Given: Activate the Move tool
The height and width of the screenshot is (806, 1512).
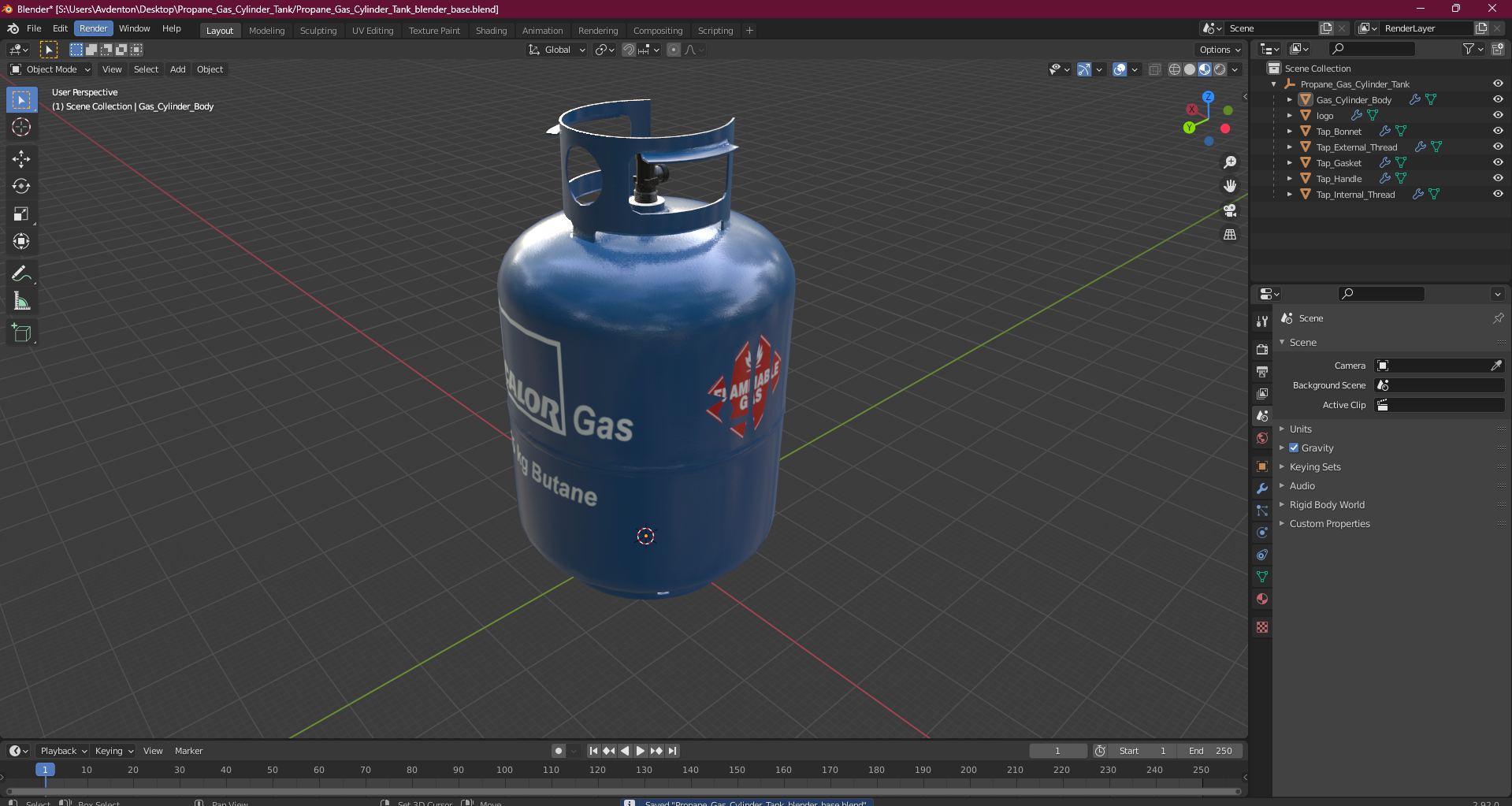Looking at the screenshot, I should (21, 158).
